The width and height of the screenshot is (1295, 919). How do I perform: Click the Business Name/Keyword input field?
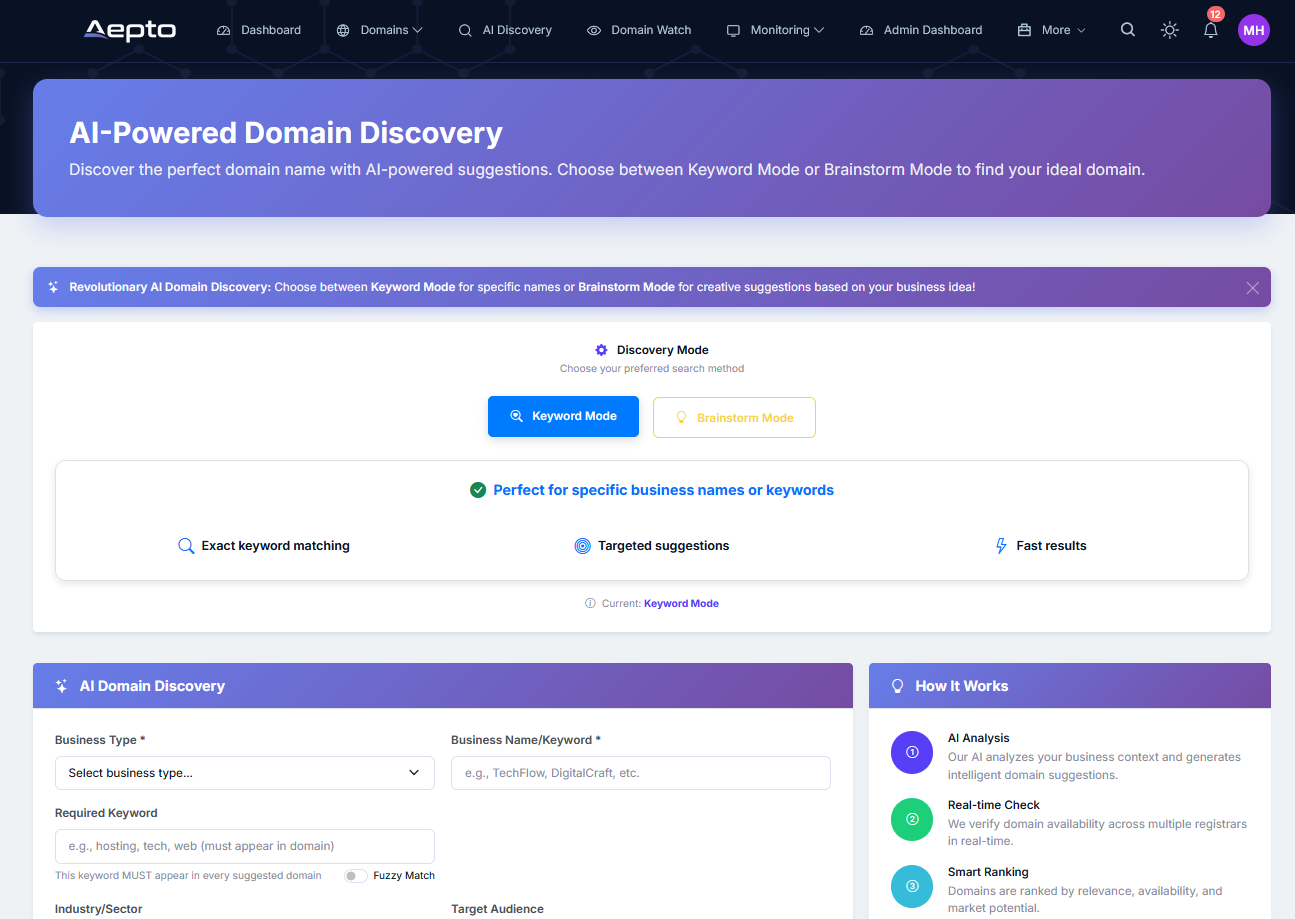pyautogui.click(x=640, y=772)
